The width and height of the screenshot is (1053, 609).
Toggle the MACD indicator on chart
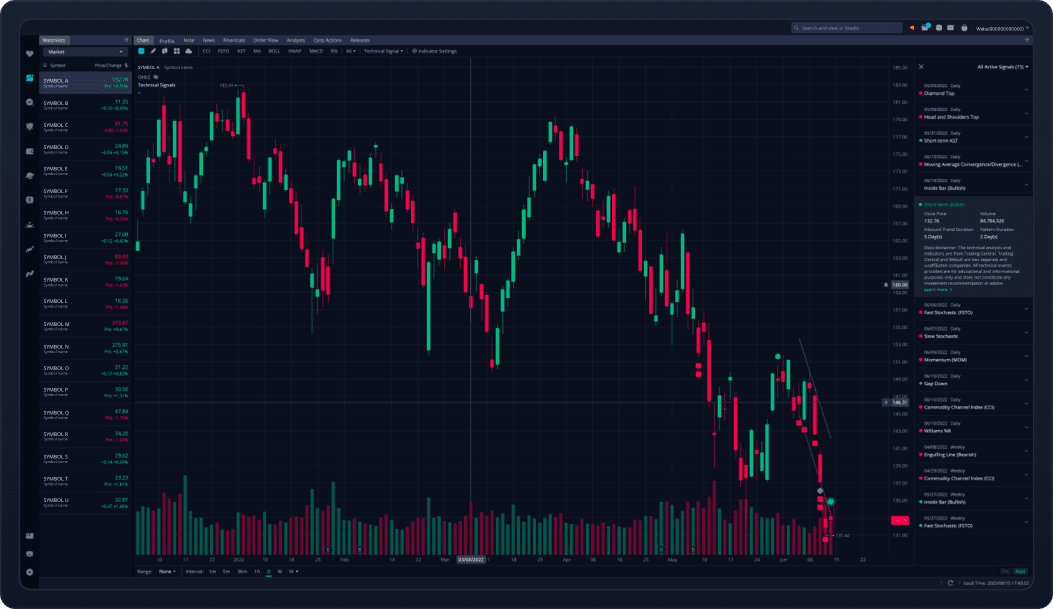pos(315,50)
